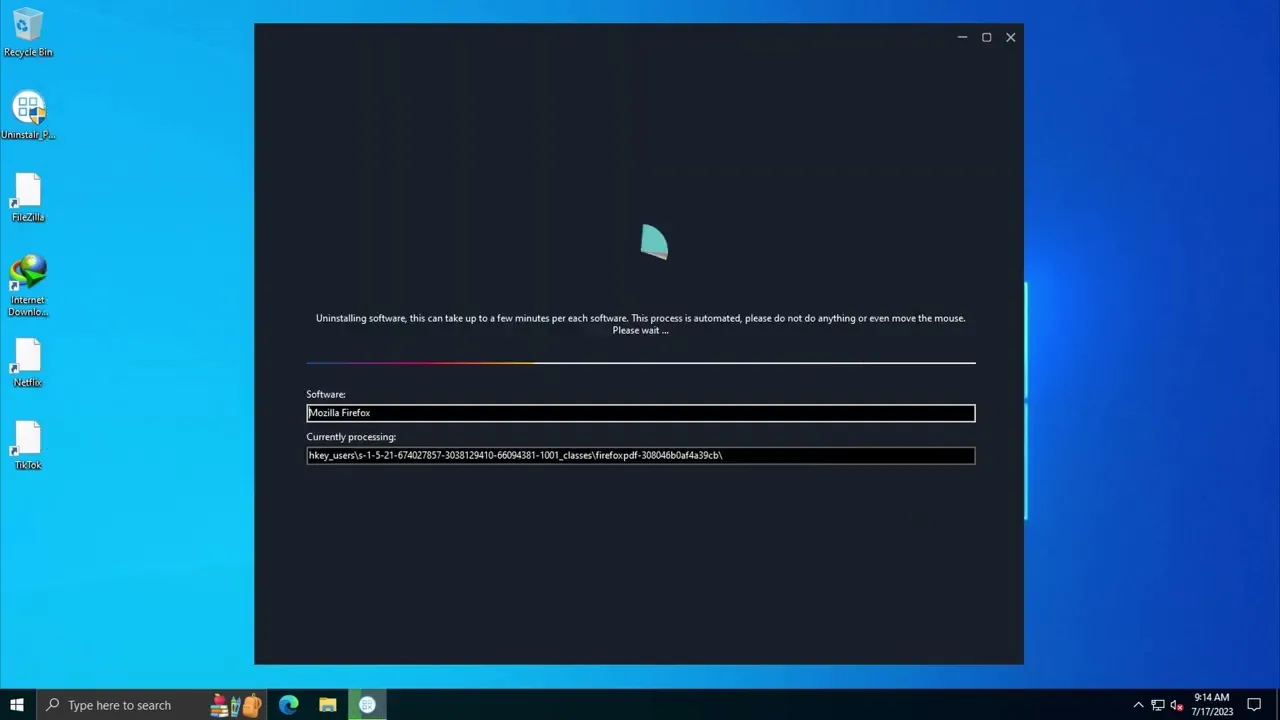Click the spinning loading indicator
This screenshot has width=1280, height=720.
654,242
